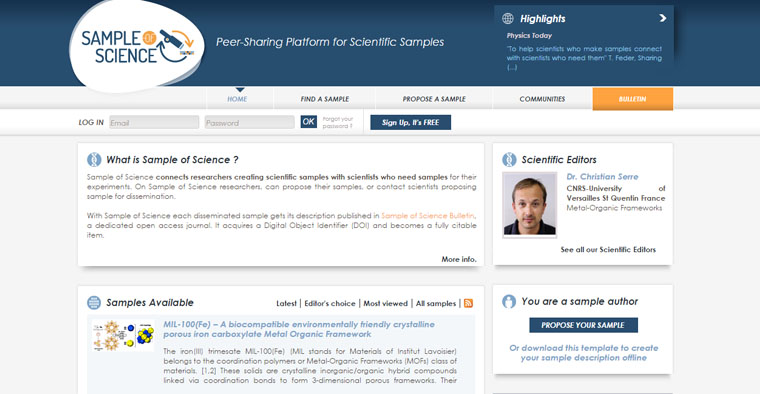Click the Physics Today highlight title

tap(529, 35)
